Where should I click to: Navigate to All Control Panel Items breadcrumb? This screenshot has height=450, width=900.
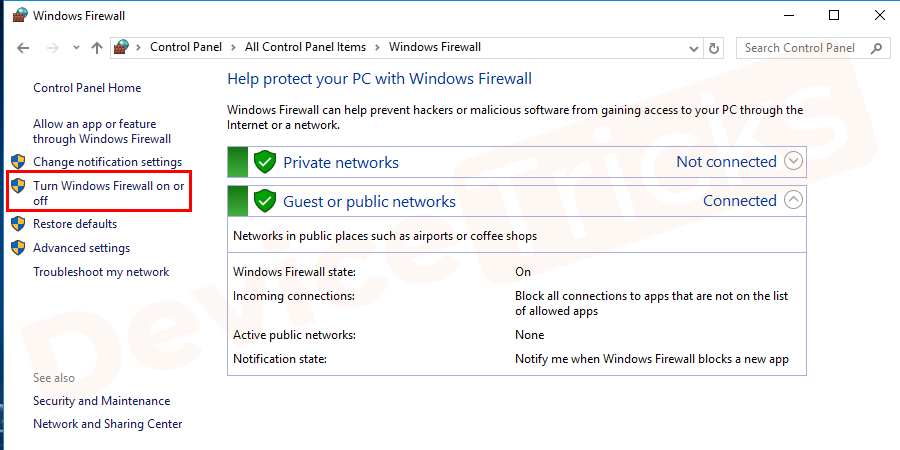pos(305,48)
